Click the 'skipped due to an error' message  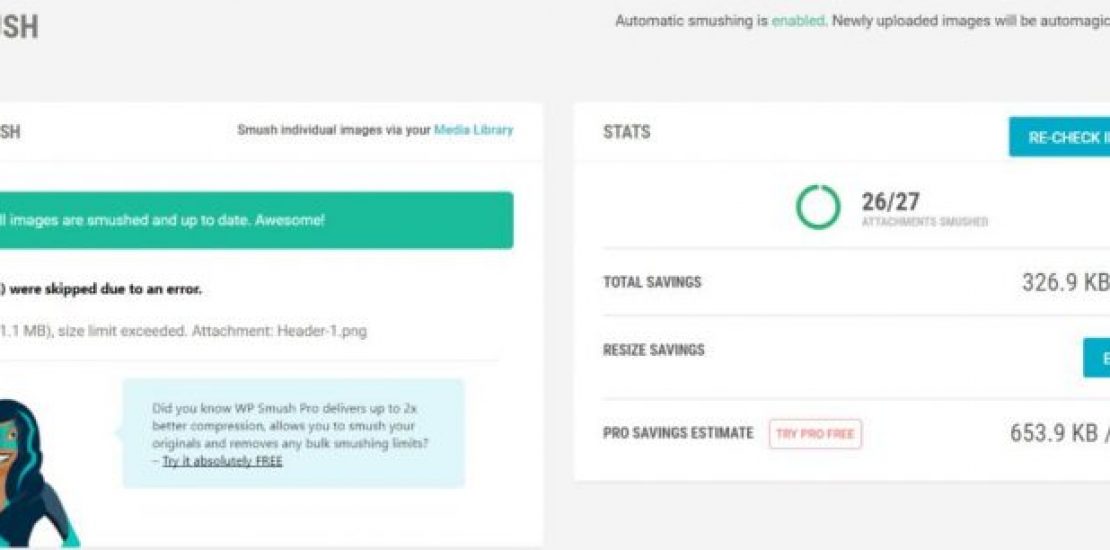tap(101, 289)
